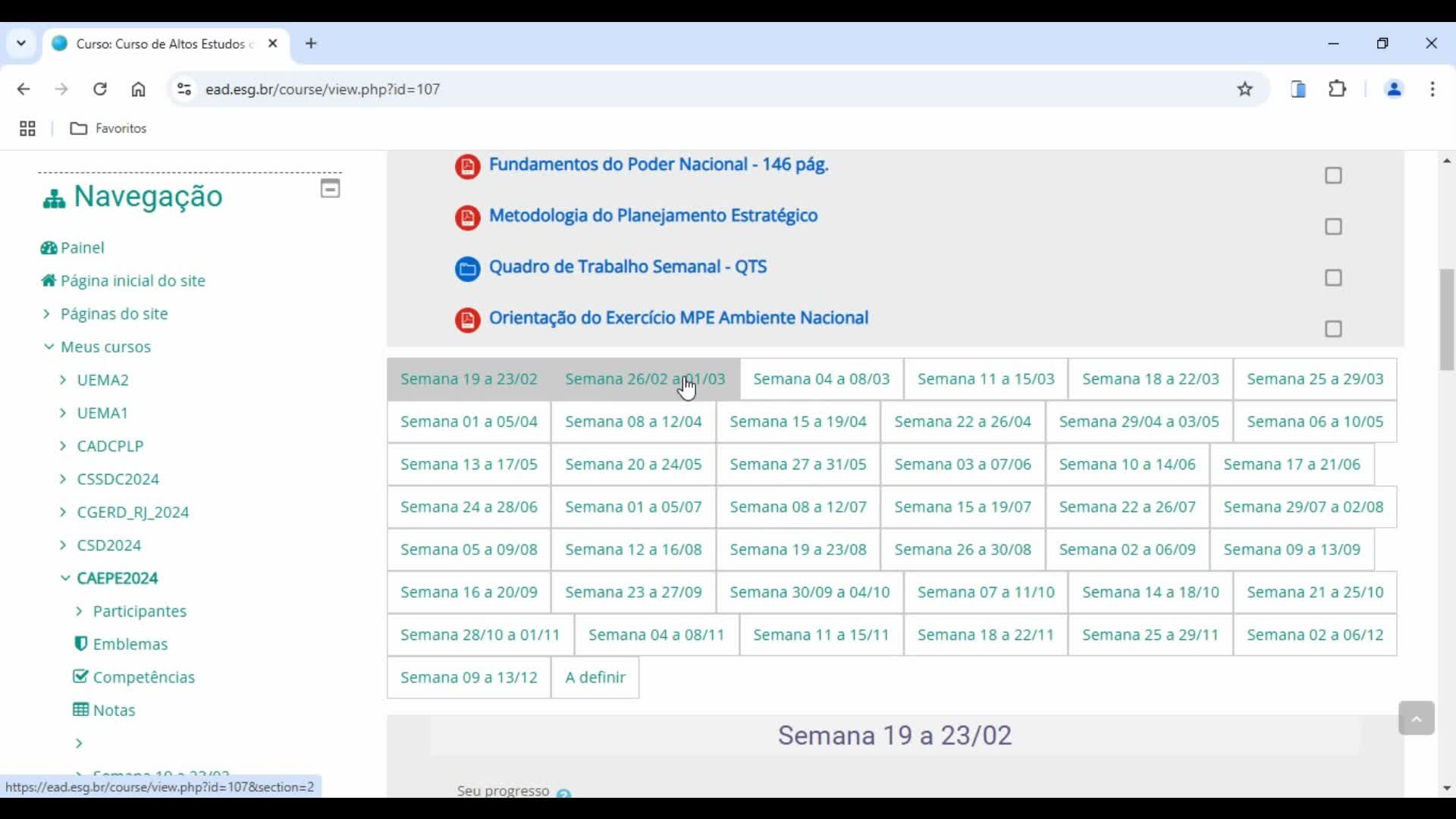The height and width of the screenshot is (819, 1456).
Task: Open Metodologia do Planejamento Estratégico link
Action: [x=653, y=216]
